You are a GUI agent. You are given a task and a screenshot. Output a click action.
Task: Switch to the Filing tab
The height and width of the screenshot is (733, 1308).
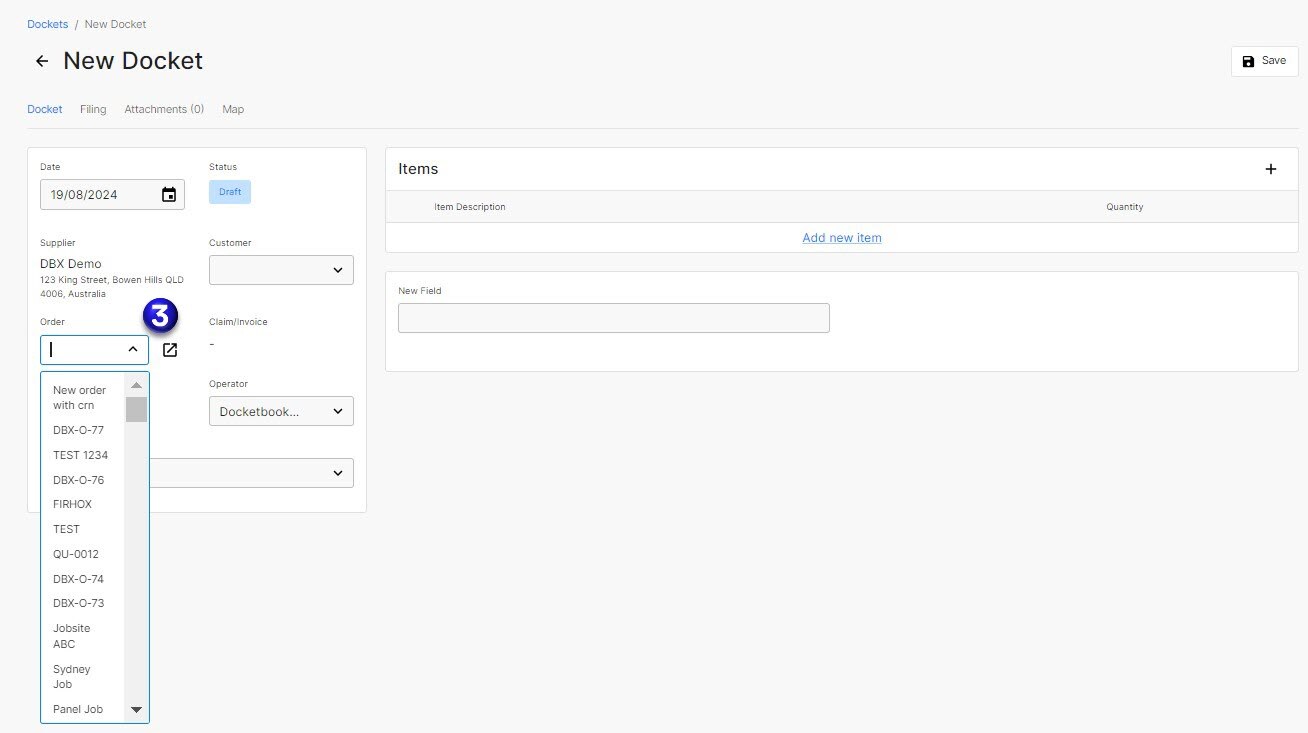coord(92,109)
